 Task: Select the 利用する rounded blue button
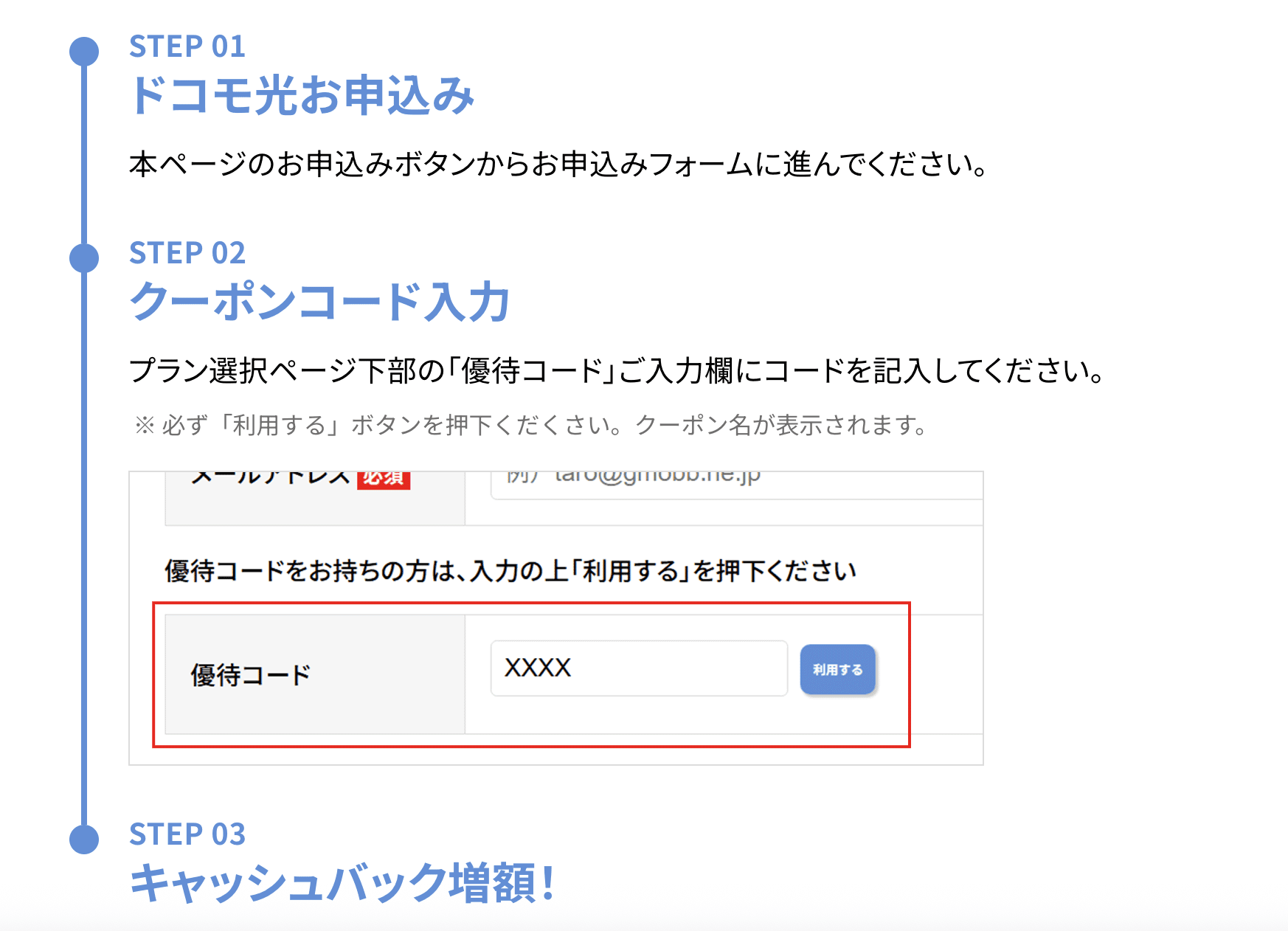pyautogui.click(x=837, y=669)
